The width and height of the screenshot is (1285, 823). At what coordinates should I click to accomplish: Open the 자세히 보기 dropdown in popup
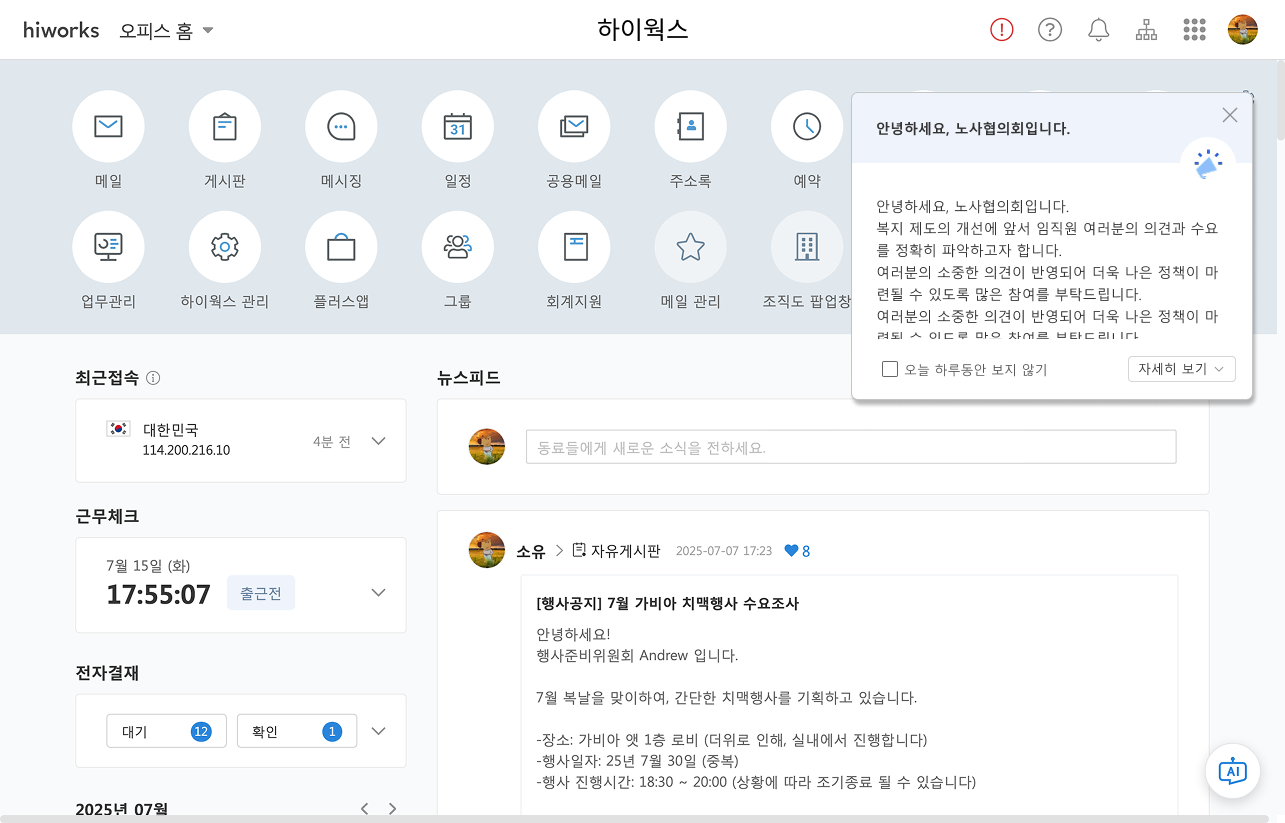click(x=1181, y=369)
